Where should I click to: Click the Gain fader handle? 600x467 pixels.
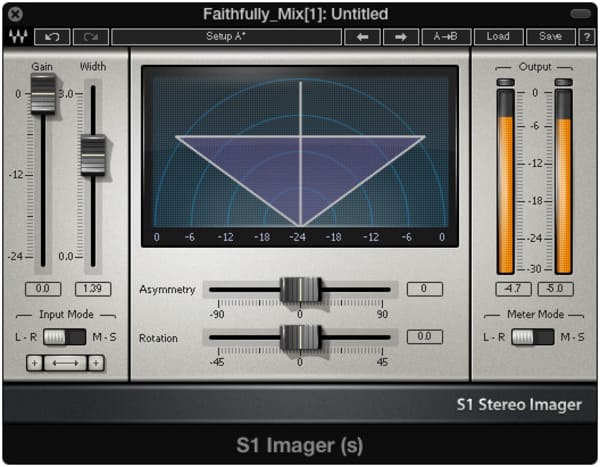click(x=43, y=94)
